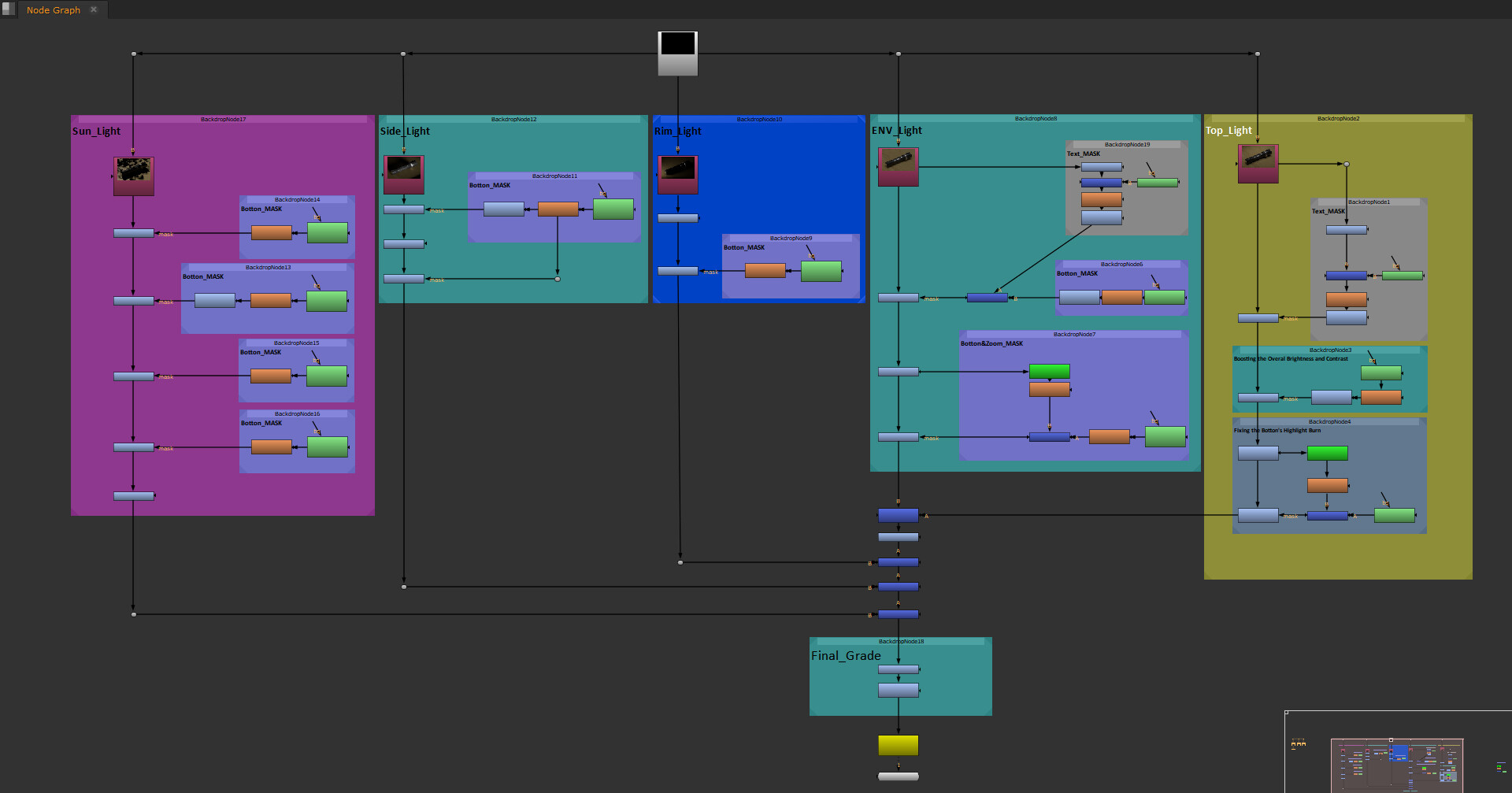The height and width of the screenshot is (793, 1512).
Task: Select the yellow Write node
Action: (898, 745)
